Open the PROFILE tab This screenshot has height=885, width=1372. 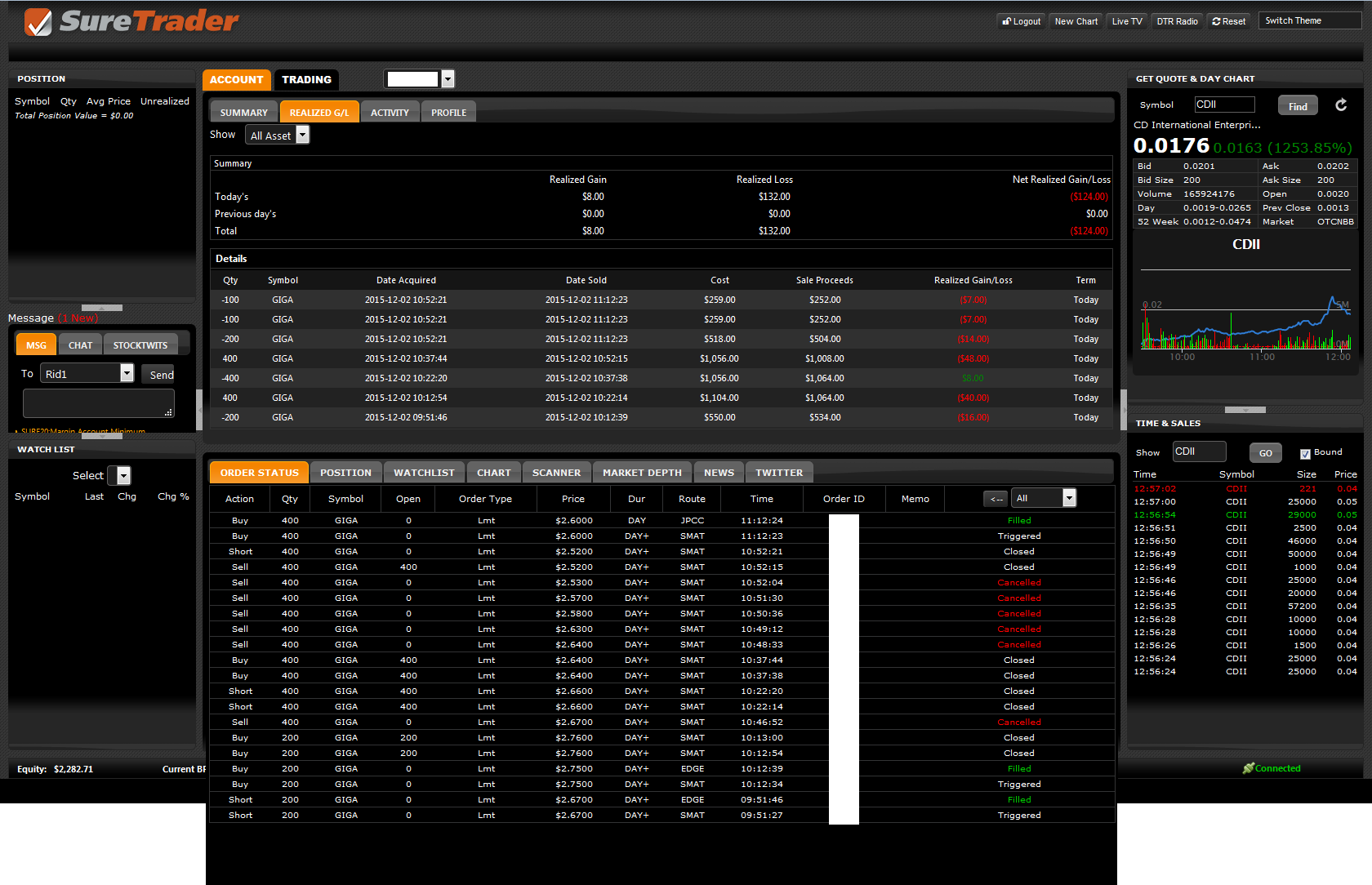click(449, 113)
